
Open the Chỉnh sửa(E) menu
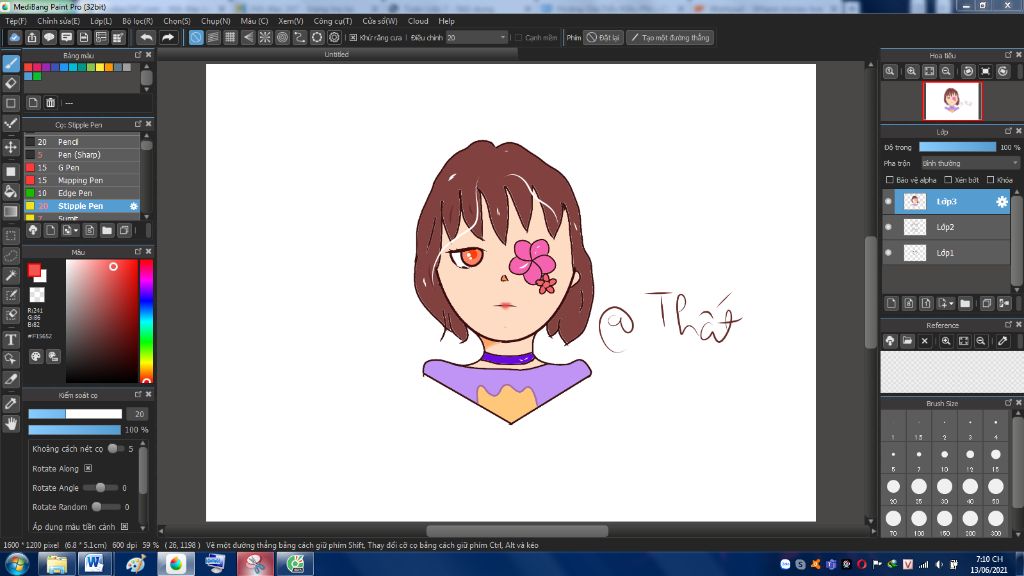[58, 21]
